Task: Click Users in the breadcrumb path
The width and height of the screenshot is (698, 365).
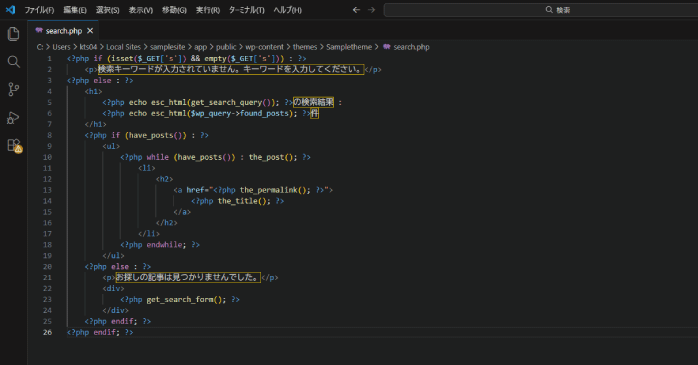Action: pos(61,47)
